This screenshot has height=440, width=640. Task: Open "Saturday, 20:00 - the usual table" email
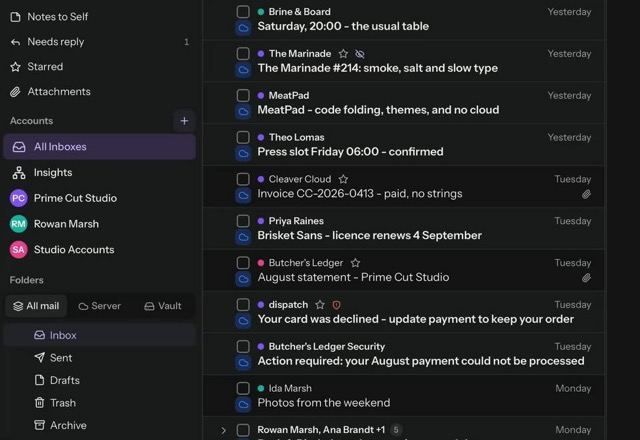coord(404,20)
